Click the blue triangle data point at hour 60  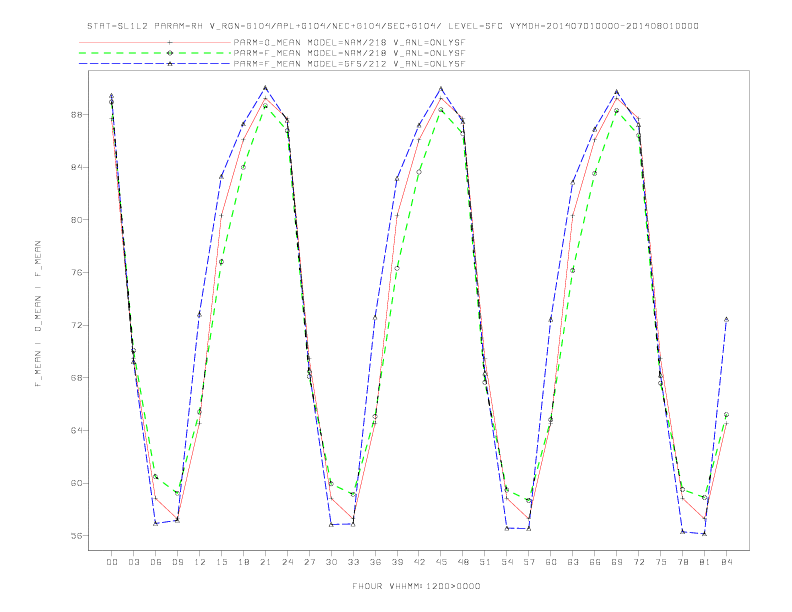[x=551, y=319]
